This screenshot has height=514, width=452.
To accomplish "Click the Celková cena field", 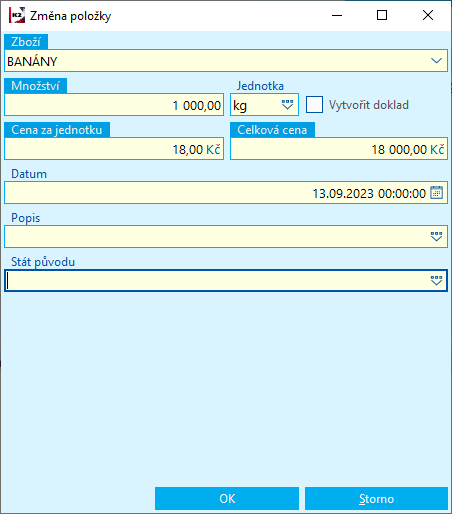I will tap(339, 149).
